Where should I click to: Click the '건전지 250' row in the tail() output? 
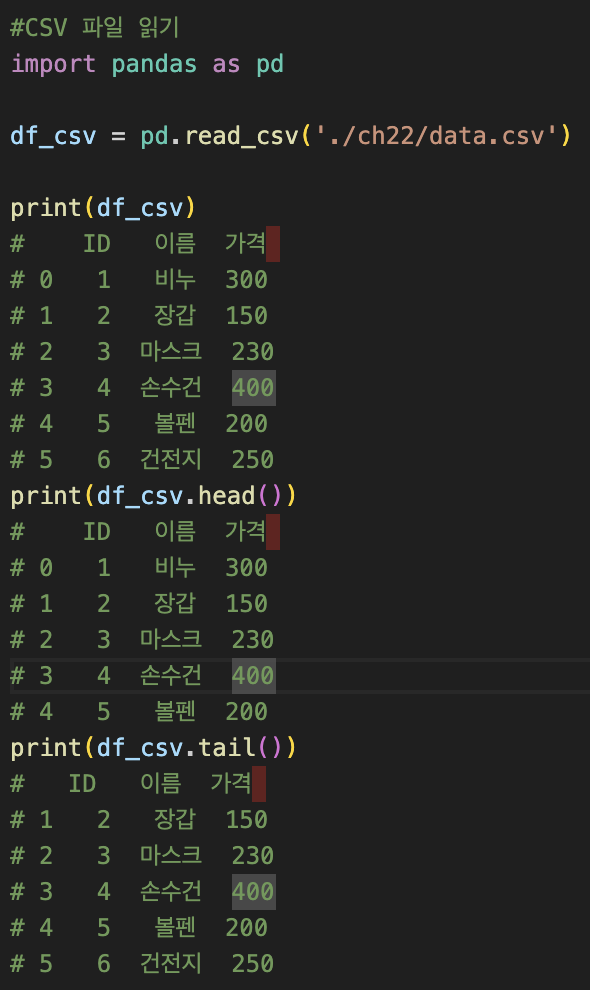tap(143, 963)
